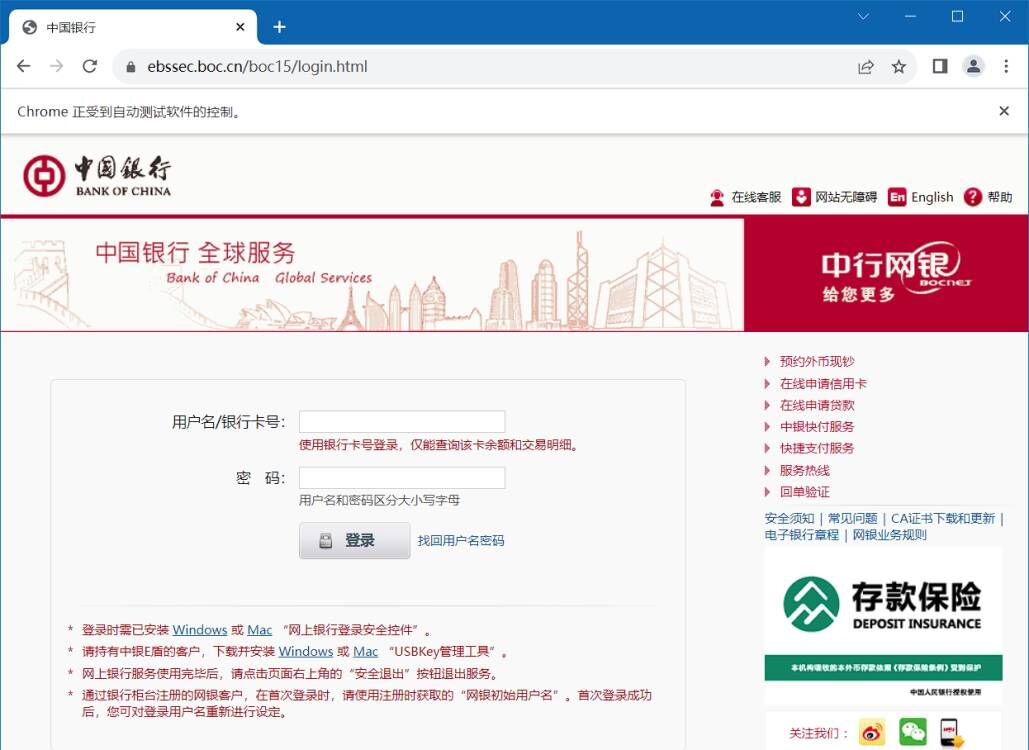Screen dimensions: 1029x750
Task: Open CA证书下载和更新 link
Action: [x=942, y=518]
